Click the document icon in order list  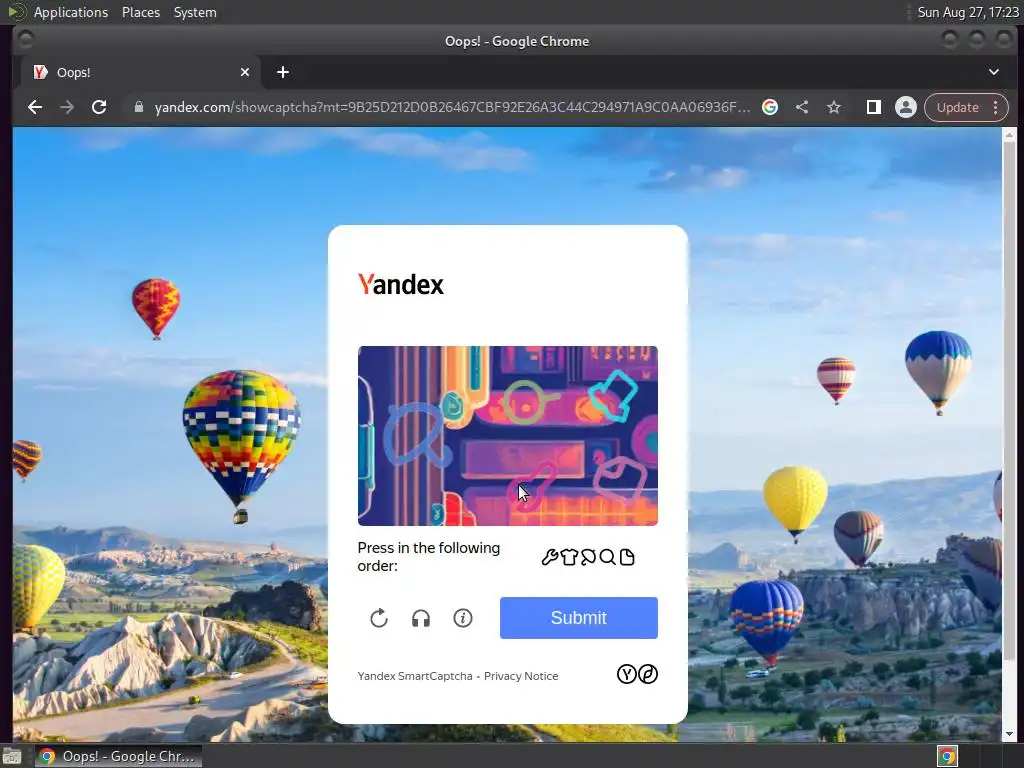pyautogui.click(x=627, y=557)
